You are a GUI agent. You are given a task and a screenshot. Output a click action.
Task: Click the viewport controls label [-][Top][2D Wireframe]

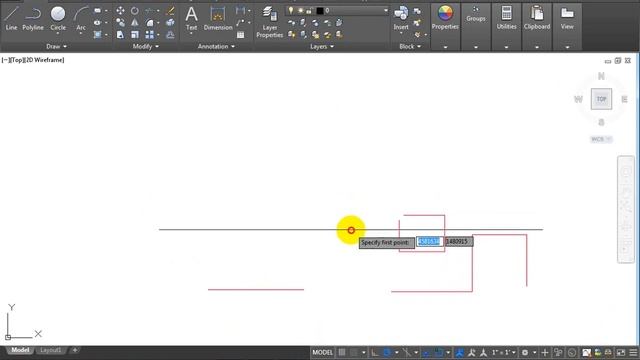click(x=33, y=60)
